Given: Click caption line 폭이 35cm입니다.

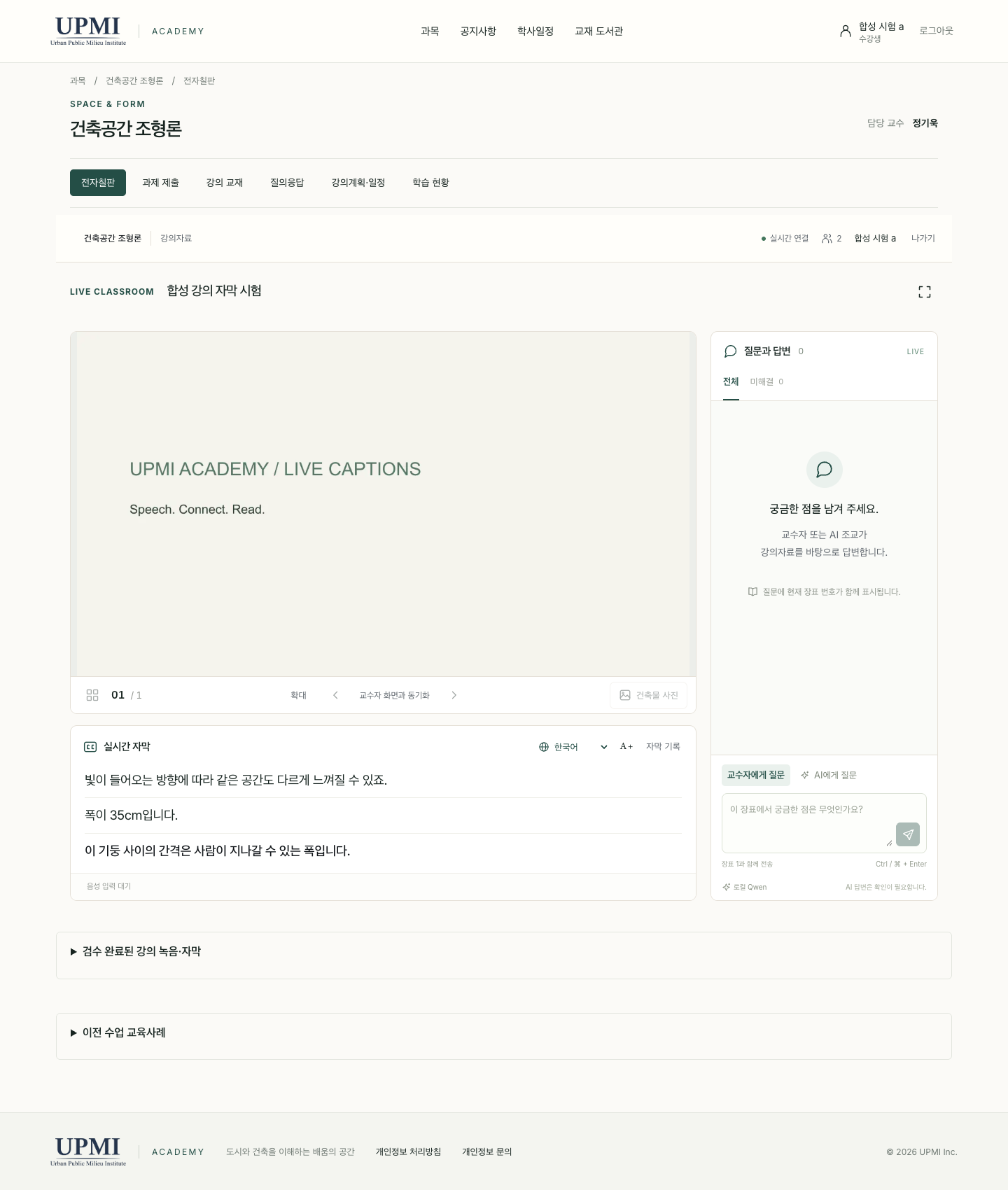Looking at the screenshot, I should click(x=132, y=815).
